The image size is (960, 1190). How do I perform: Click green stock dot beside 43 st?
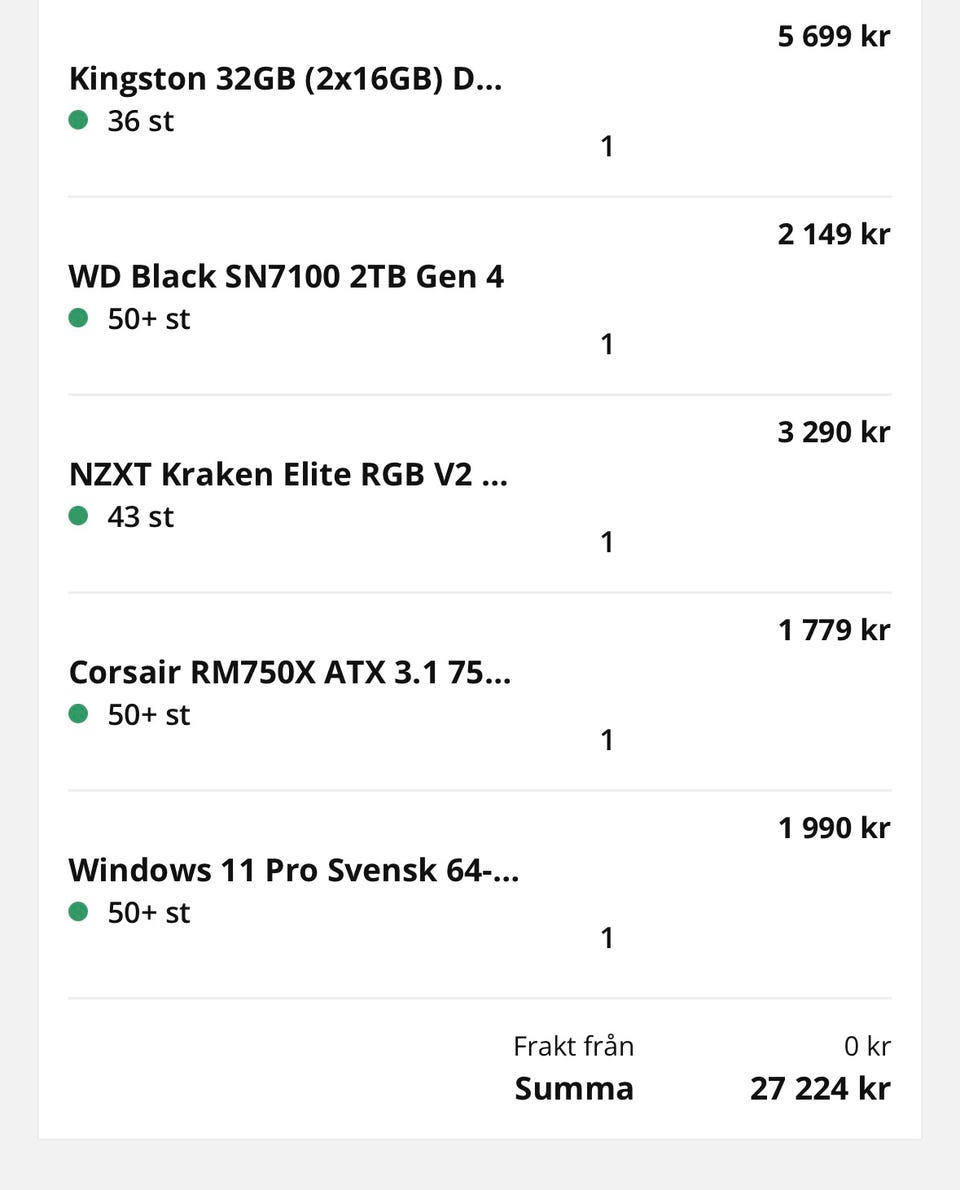(79, 516)
